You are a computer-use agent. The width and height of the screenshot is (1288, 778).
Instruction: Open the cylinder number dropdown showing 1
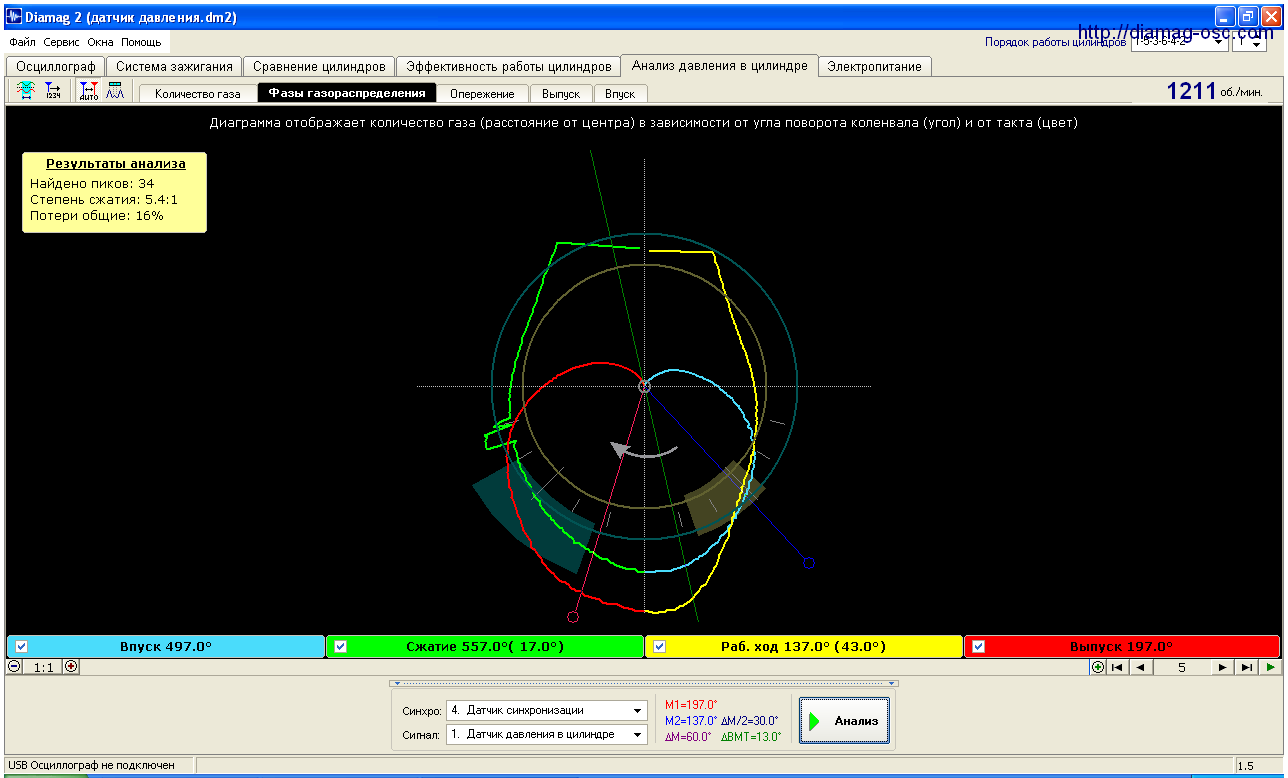[x=1250, y=42]
